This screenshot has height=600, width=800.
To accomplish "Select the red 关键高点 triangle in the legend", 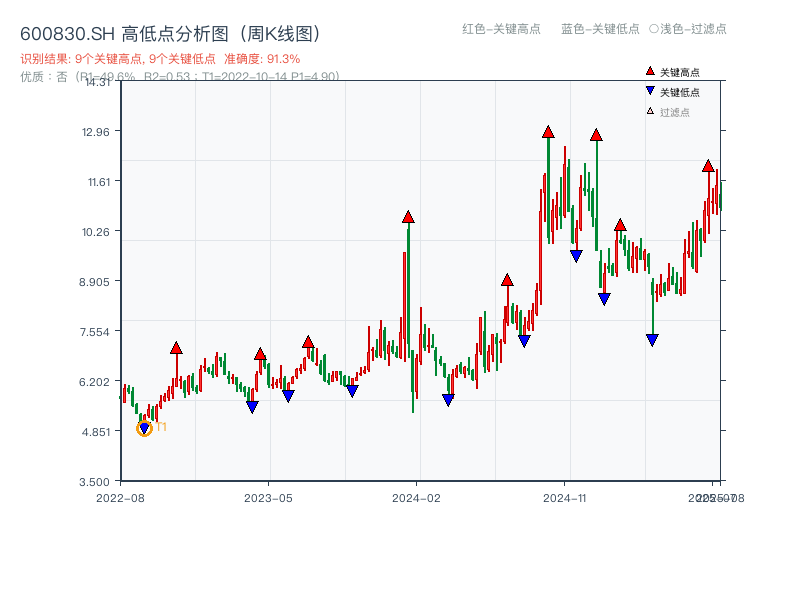I will pos(648,71).
